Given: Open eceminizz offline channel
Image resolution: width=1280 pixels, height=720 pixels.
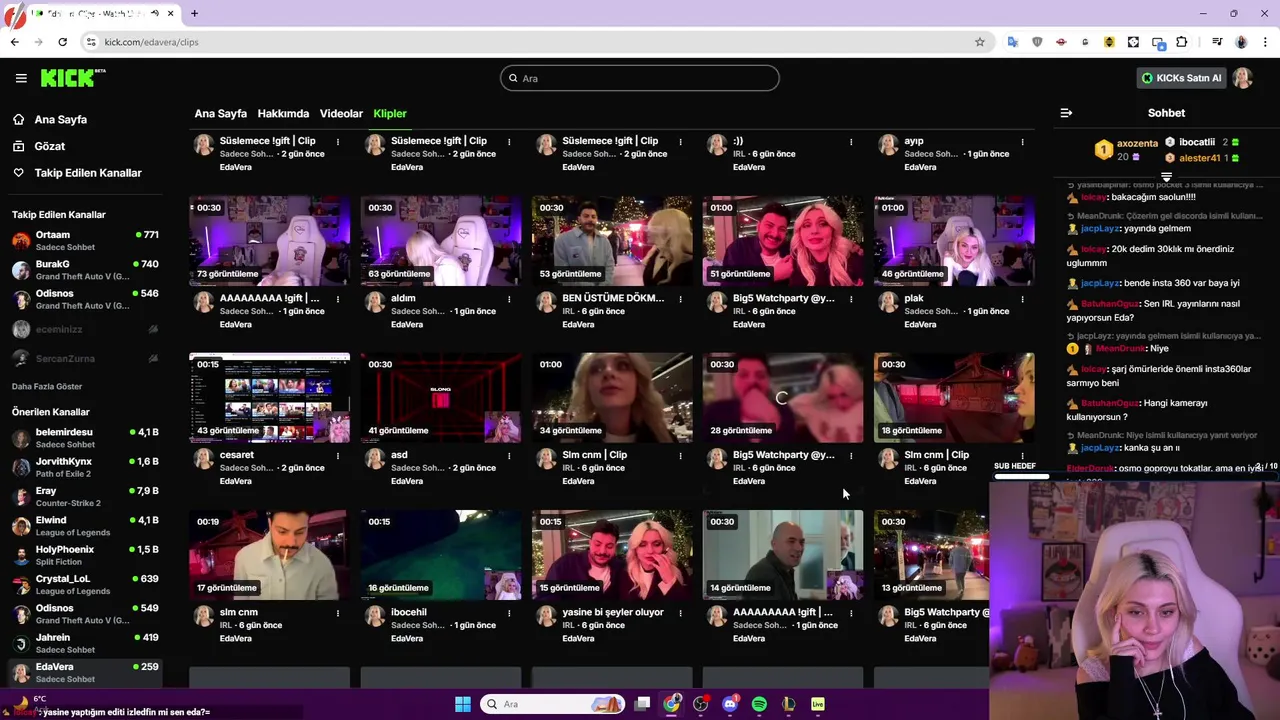Looking at the screenshot, I should click(x=84, y=329).
